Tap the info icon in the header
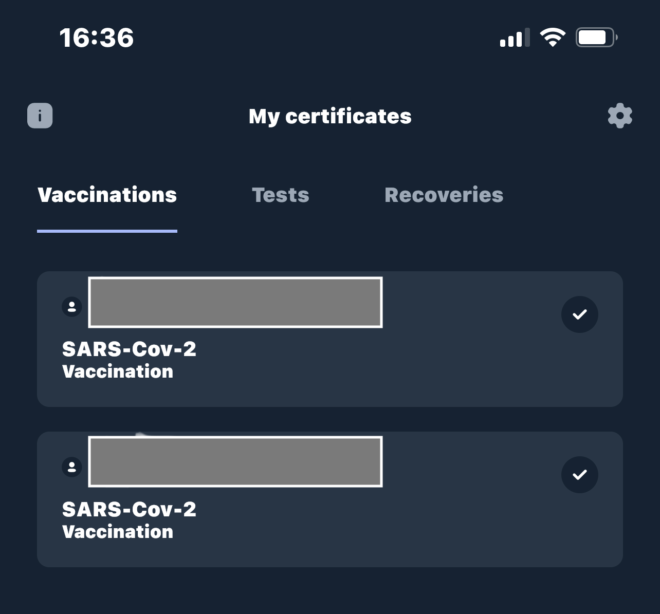 click(x=40, y=116)
